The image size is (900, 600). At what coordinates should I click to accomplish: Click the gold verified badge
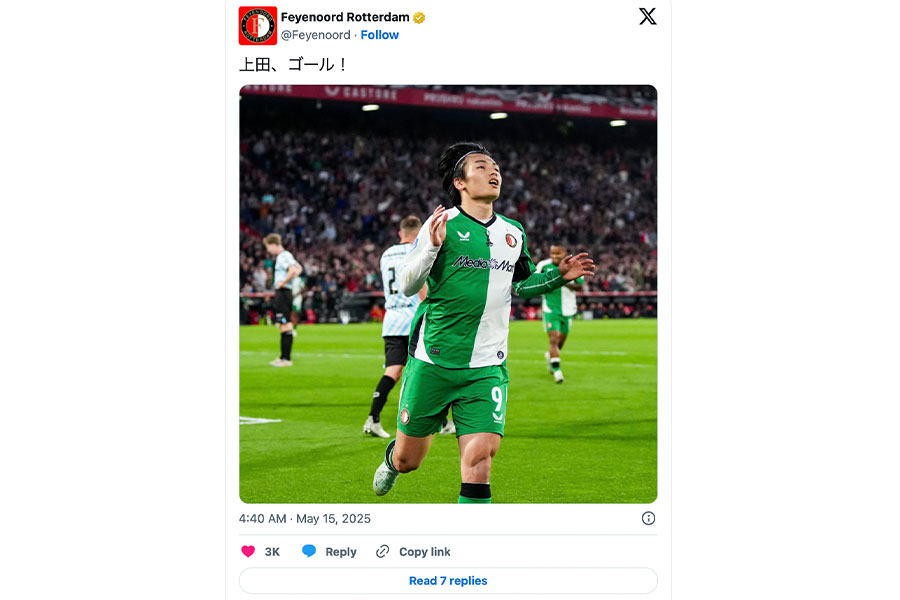(x=420, y=18)
